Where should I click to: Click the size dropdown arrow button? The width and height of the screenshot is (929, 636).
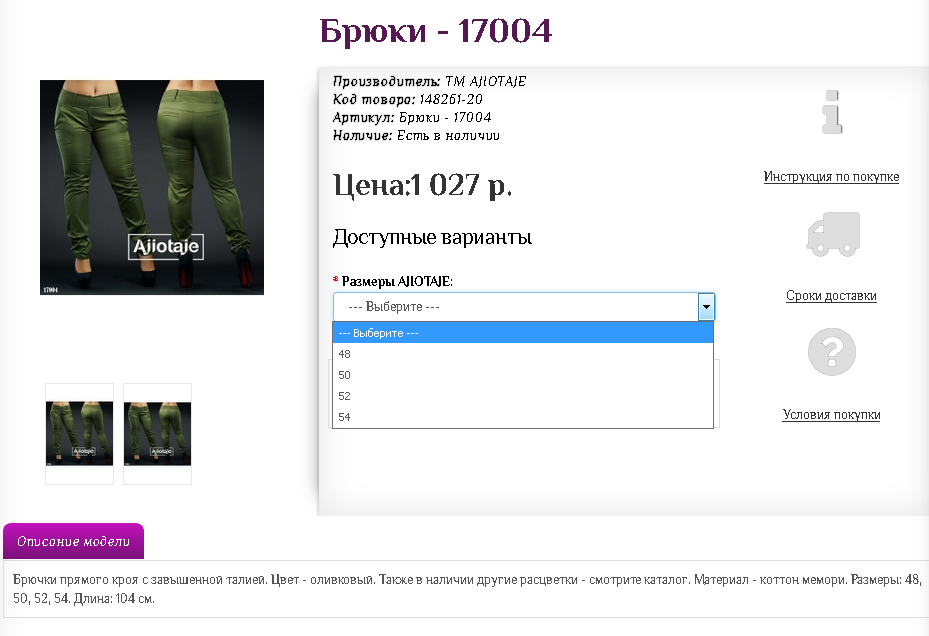(x=706, y=307)
